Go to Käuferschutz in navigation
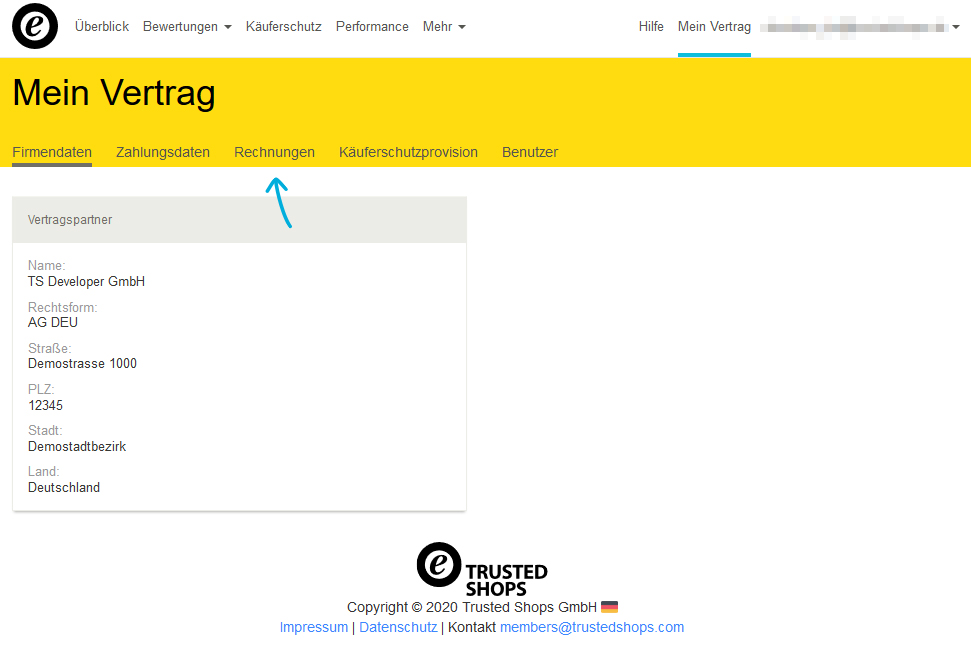 tap(284, 27)
